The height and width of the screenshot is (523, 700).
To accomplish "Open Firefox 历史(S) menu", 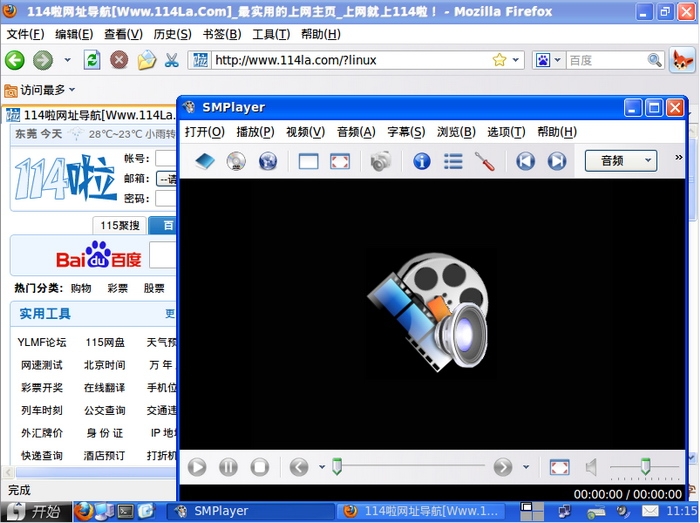I will (172, 34).
